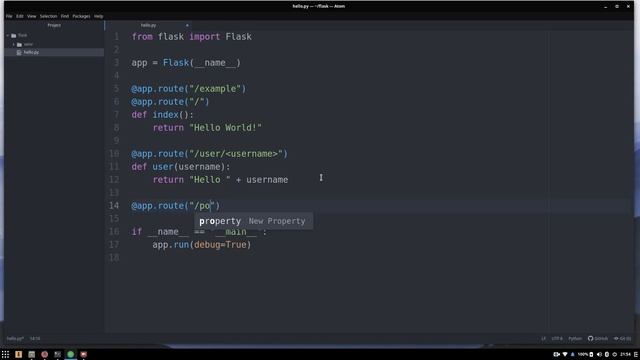Open the 21:54 clock in the tray
This screenshot has width=640, height=360.
point(625,354)
